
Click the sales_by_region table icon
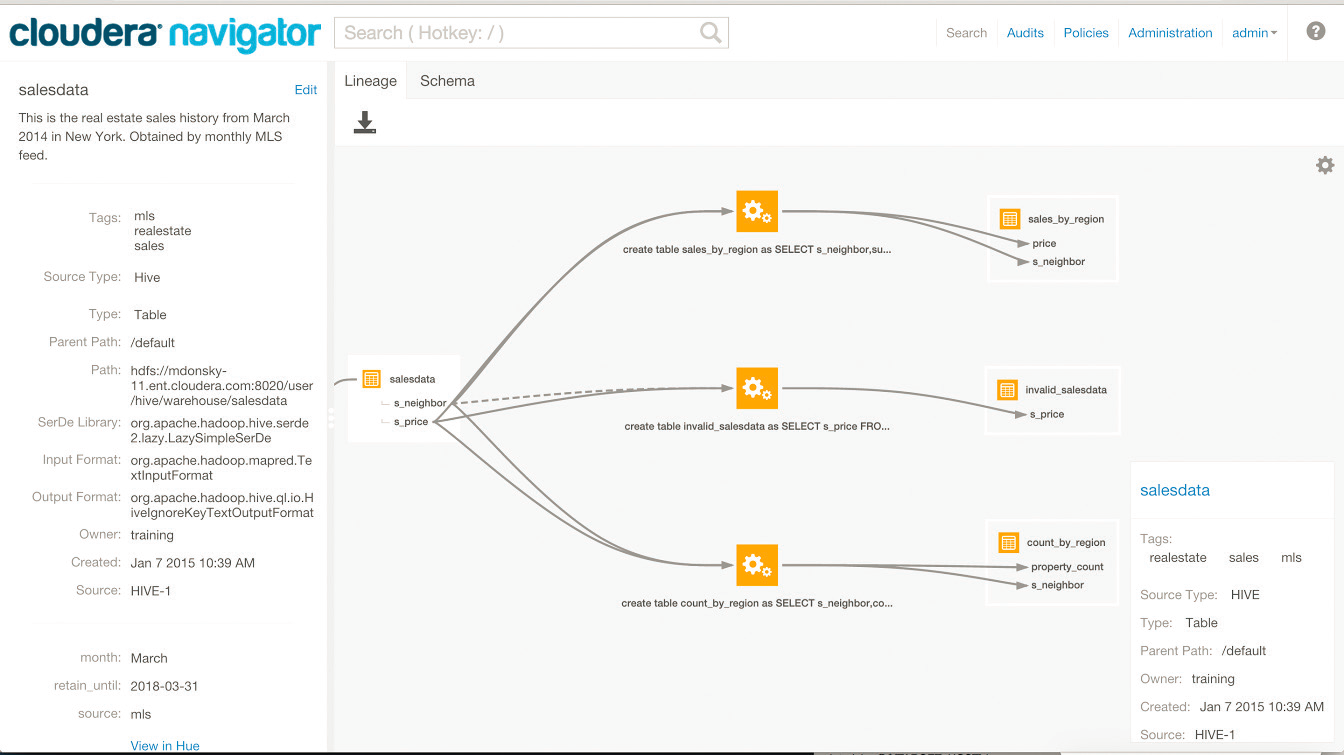pyautogui.click(x=1009, y=219)
